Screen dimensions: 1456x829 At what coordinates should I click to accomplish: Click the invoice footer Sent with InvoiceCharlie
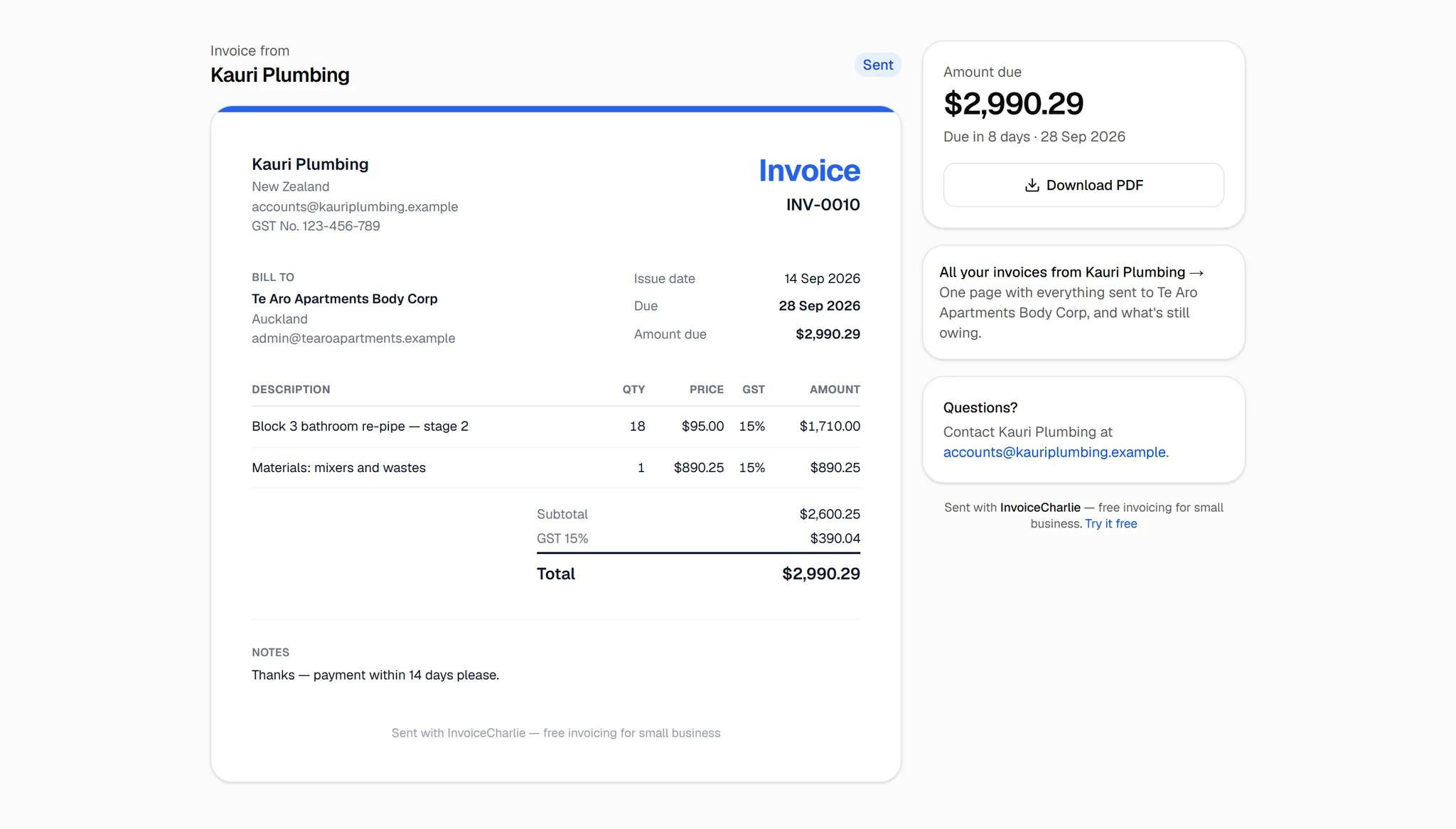(x=556, y=733)
